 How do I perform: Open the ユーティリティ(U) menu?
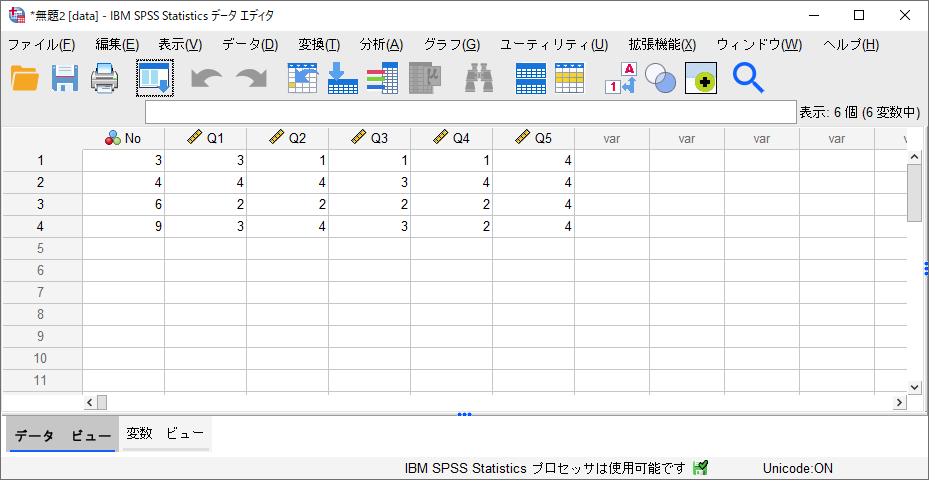[554, 44]
